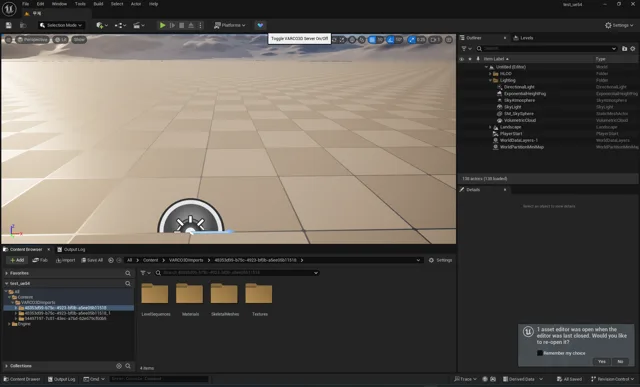
Task: Open the File menu
Action: point(25,4)
